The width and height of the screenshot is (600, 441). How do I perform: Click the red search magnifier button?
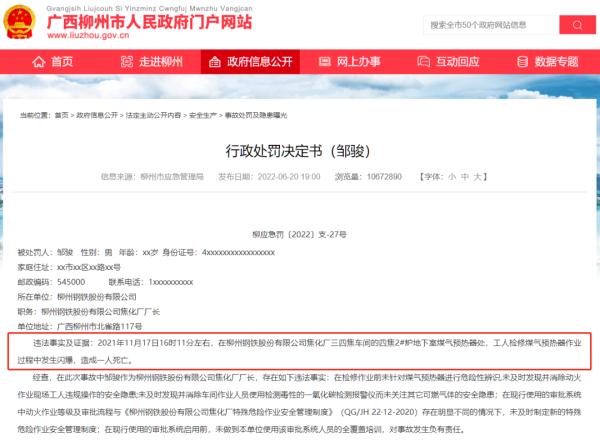[577, 25]
